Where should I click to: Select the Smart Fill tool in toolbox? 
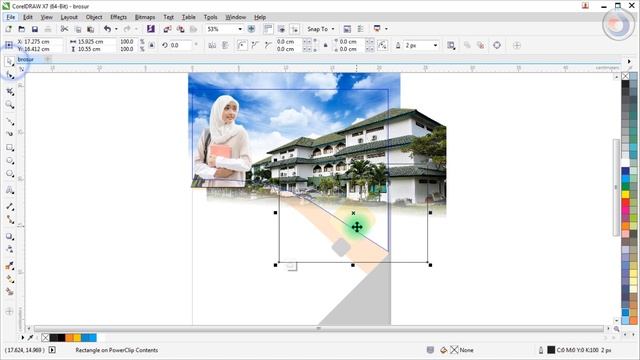click(x=10, y=292)
